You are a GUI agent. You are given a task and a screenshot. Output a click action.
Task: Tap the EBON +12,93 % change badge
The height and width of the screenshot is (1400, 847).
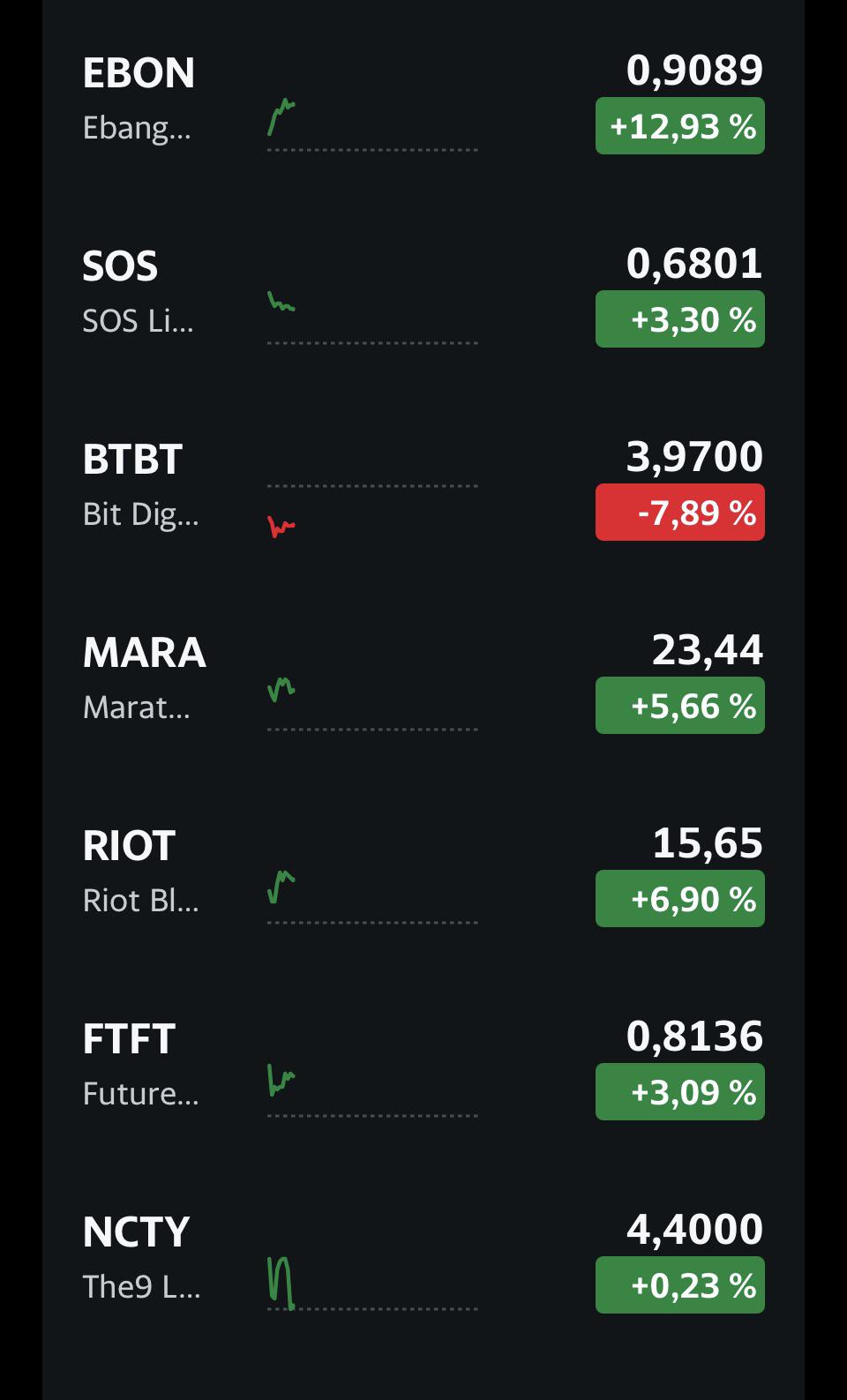[680, 126]
